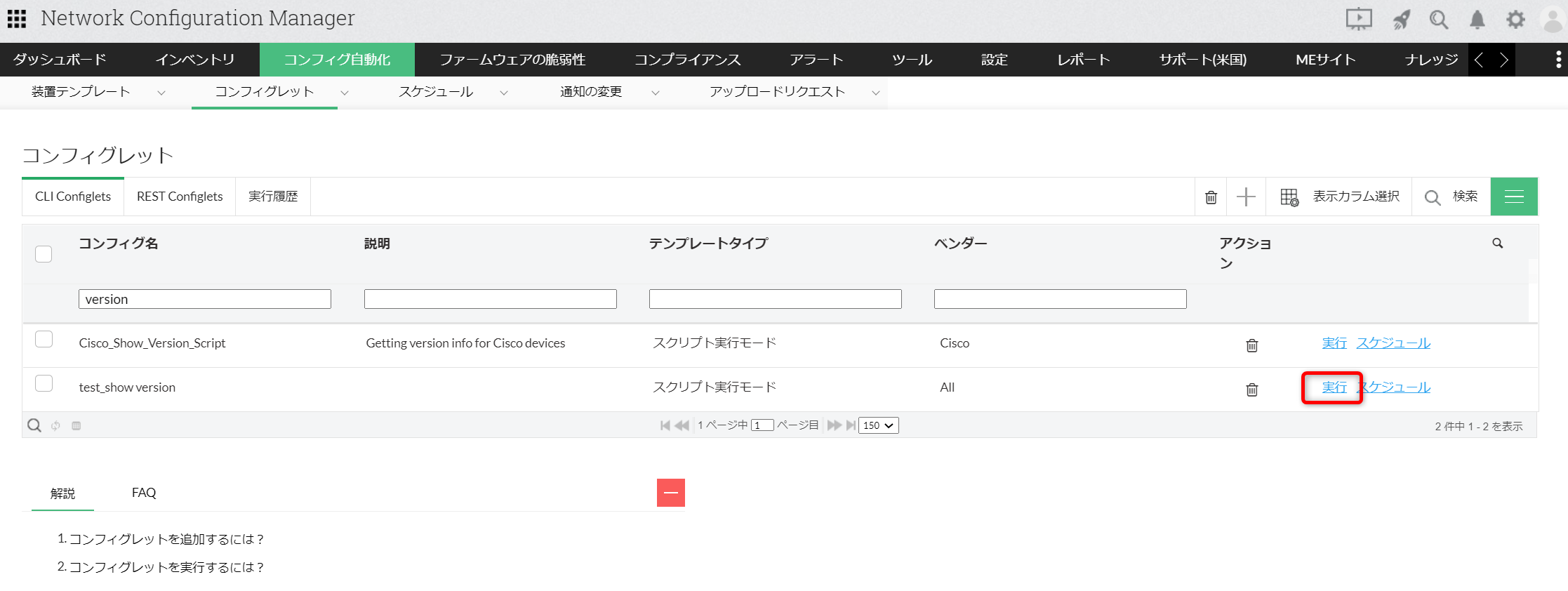Click スケジュール link for test_show version

pos(1393,387)
